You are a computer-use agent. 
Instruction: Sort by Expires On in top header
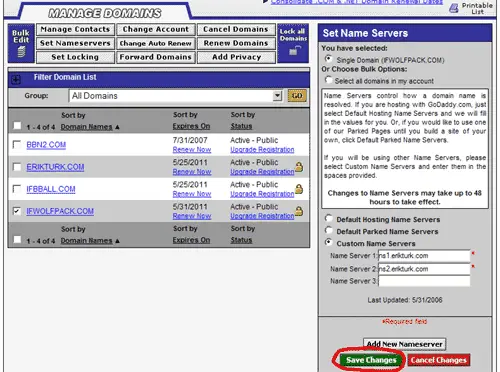point(191,126)
